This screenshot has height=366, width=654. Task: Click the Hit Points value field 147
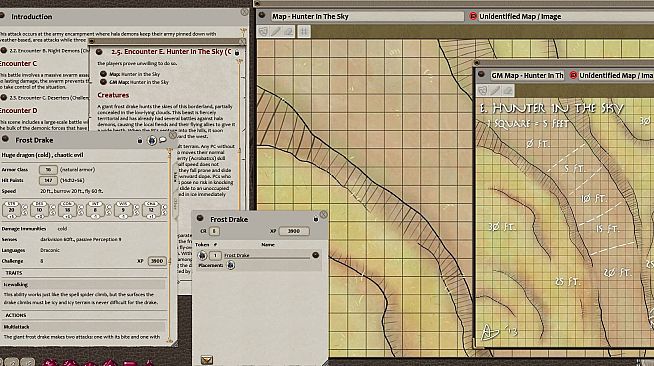coord(48,180)
